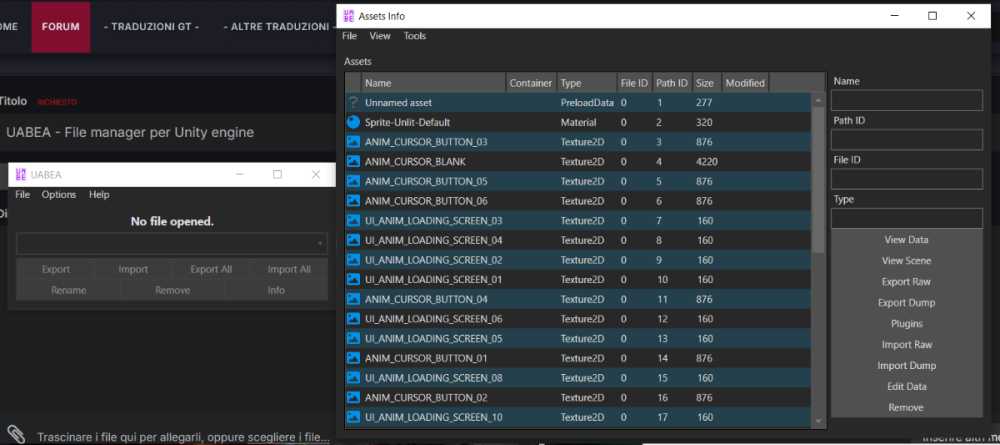Screen dimensions: 1000x445
Task: Click the asset list scroll down arrow
Action: 819,421
